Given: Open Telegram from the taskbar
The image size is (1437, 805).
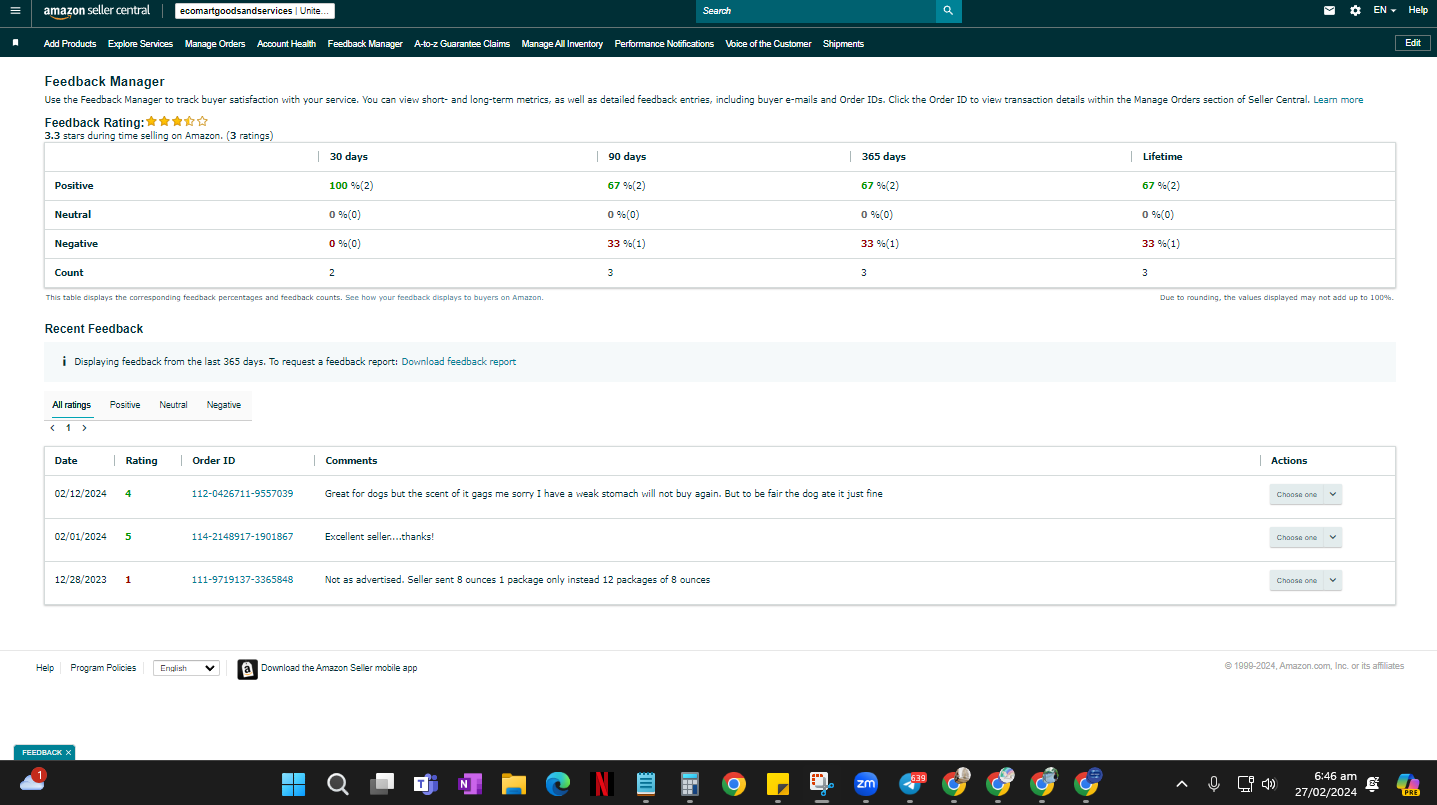Looking at the screenshot, I should click(x=910, y=784).
